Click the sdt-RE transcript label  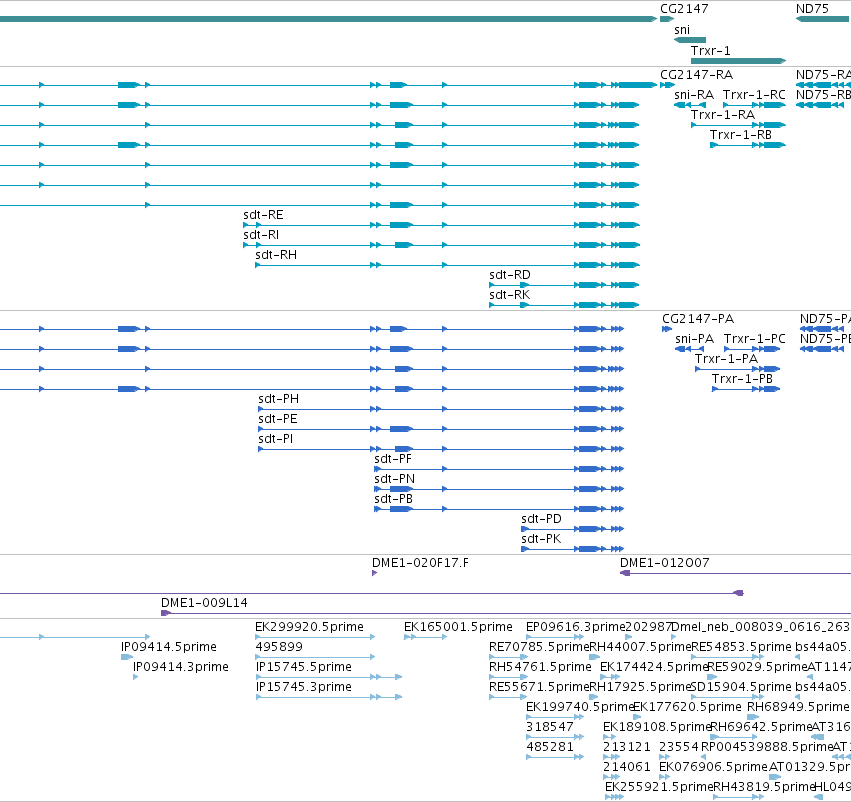263,215
